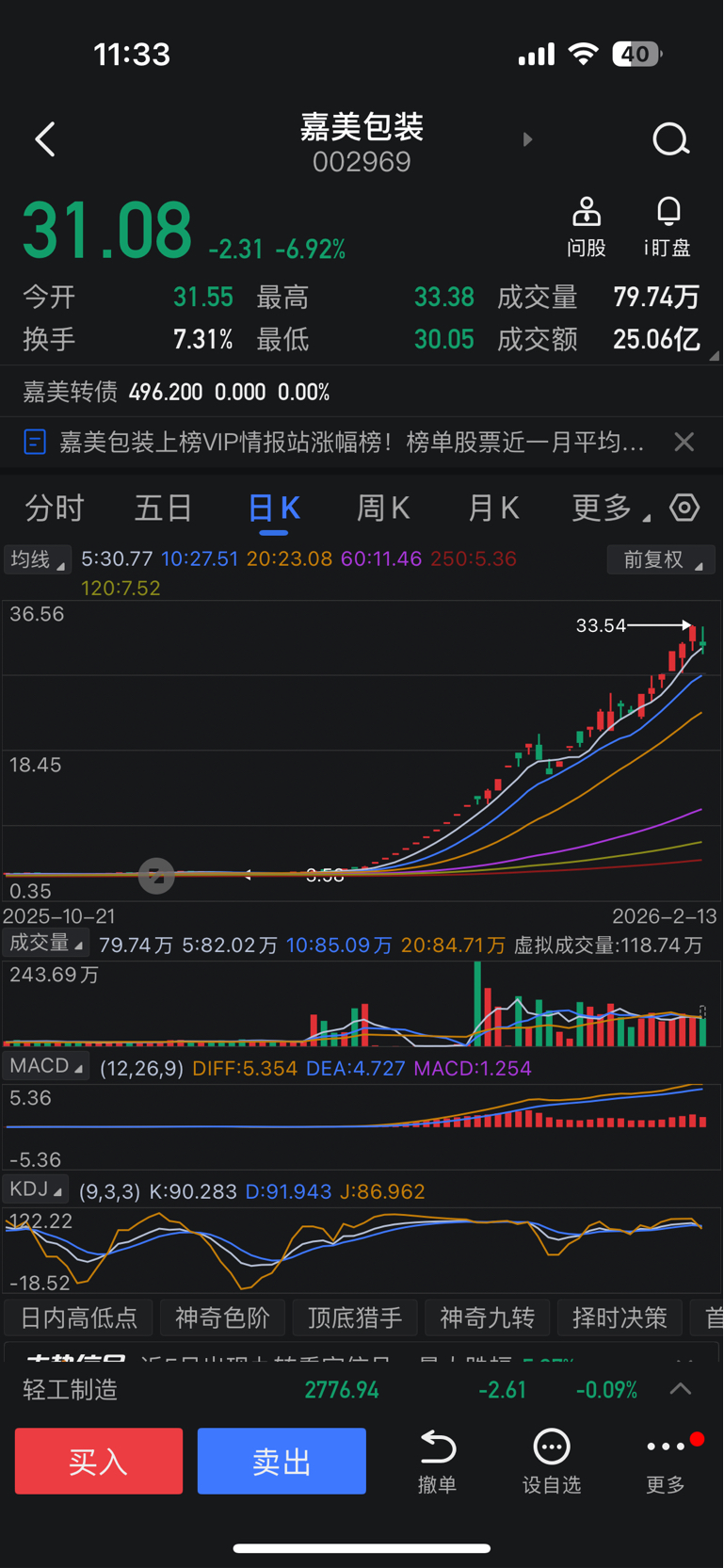The width and height of the screenshot is (724, 1568).
Task: Tap the cellular signal bars
Action: coord(537,55)
